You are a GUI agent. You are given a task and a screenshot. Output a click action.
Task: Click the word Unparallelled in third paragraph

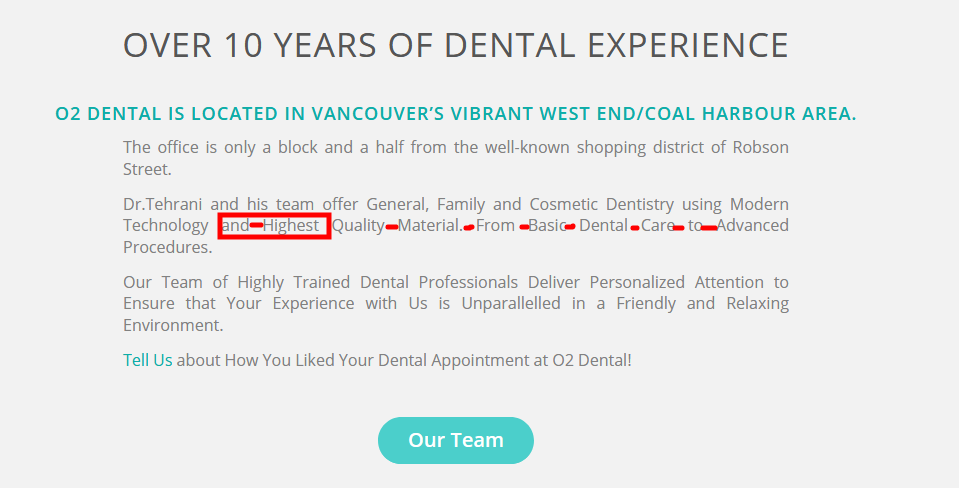click(x=511, y=303)
